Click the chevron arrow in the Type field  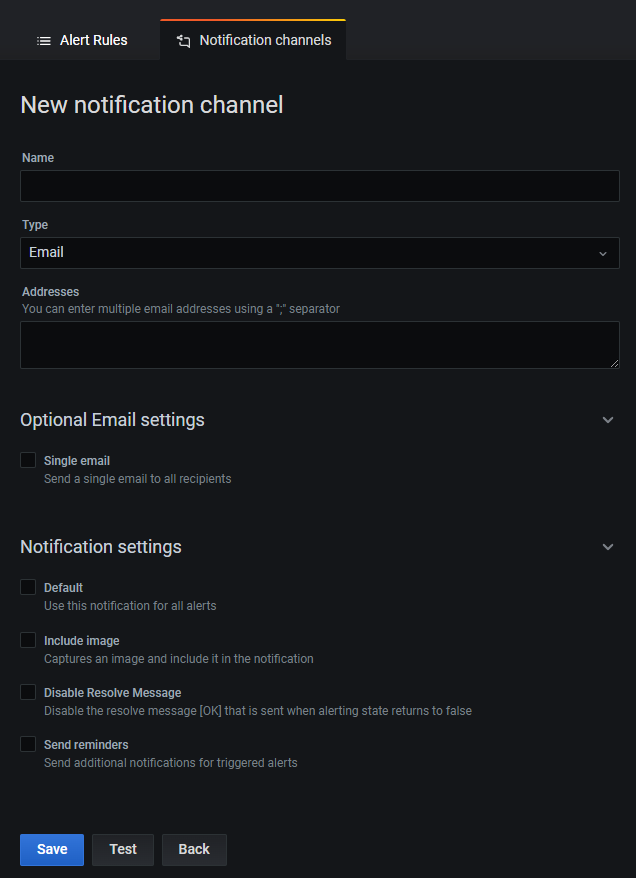(603, 253)
